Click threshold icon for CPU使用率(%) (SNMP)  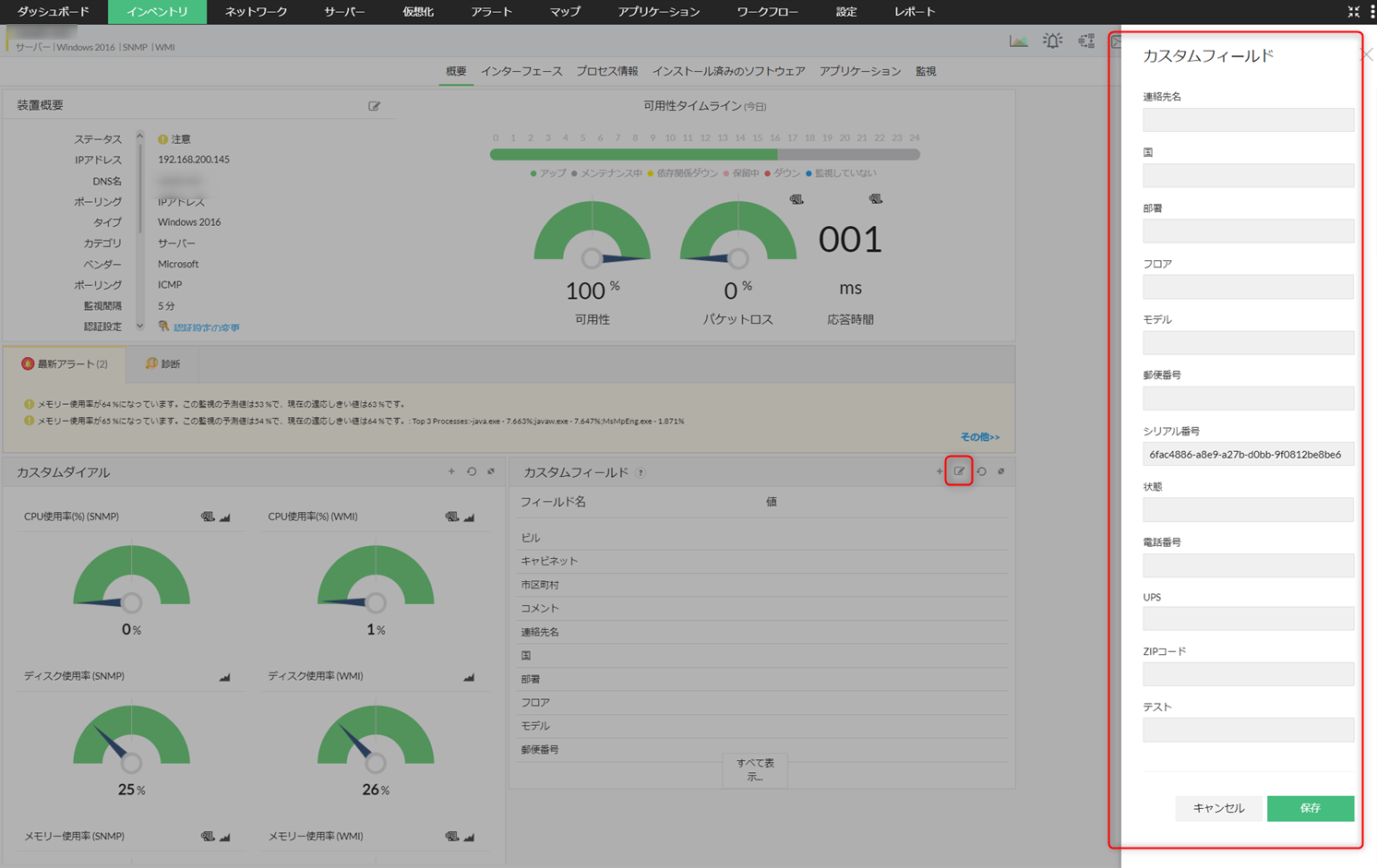[x=208, y=517]
